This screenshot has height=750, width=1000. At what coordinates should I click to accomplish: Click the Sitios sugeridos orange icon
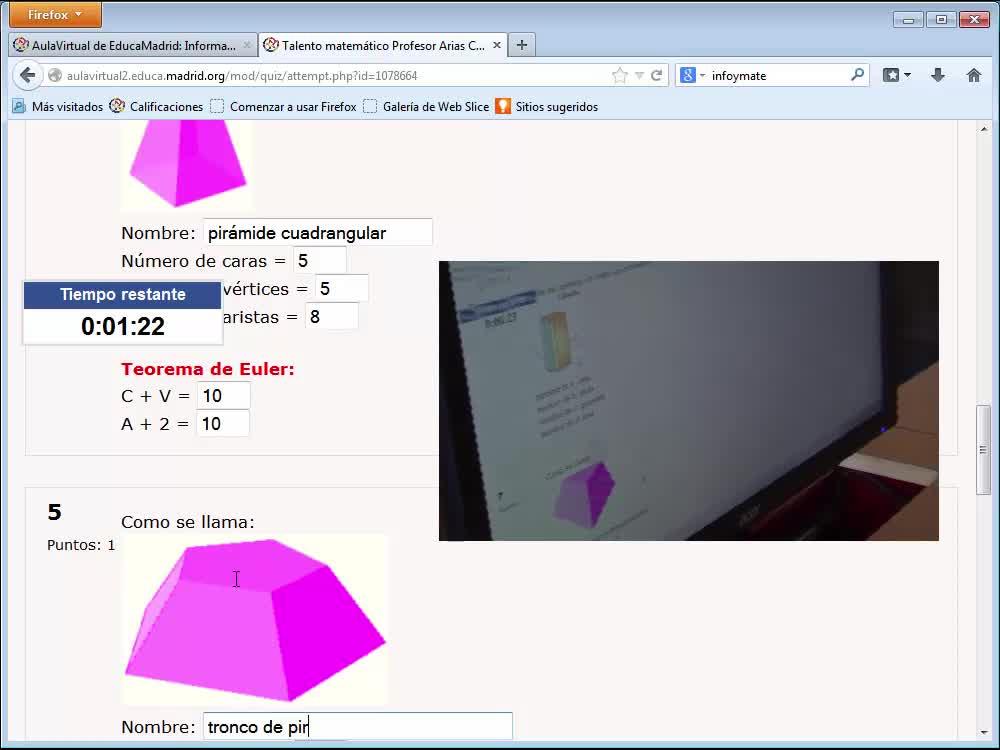pyautogui.click(x=503, y=107)
